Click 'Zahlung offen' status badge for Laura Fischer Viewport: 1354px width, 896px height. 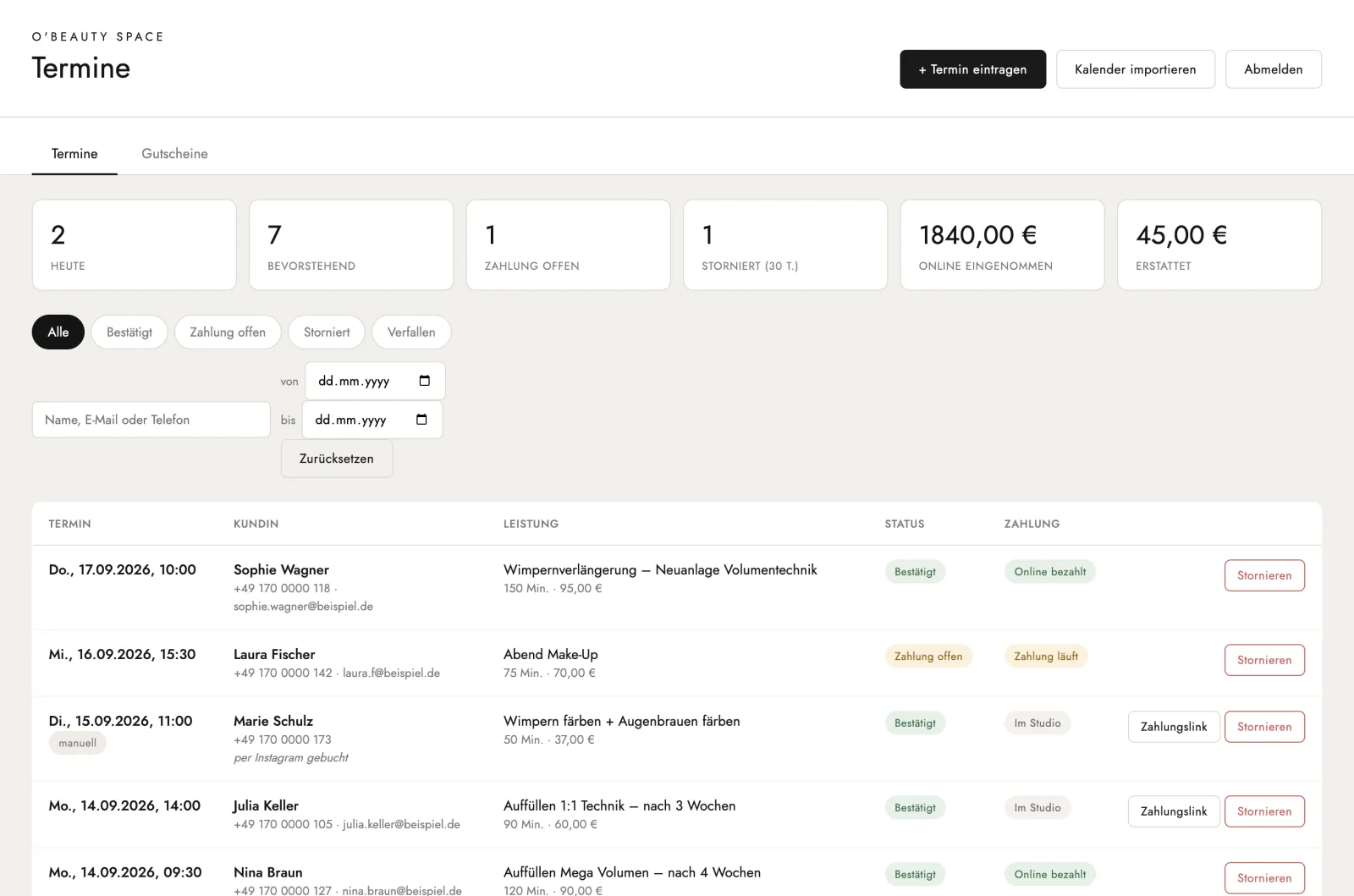point(928,657)
